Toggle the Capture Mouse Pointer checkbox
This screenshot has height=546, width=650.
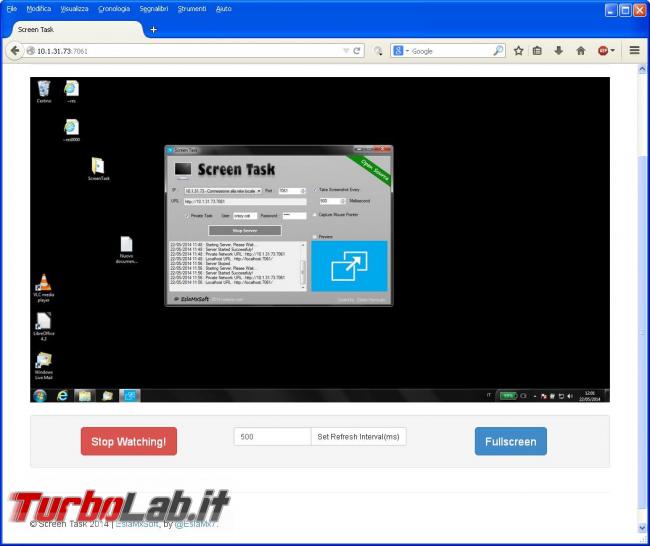[x=315, y=215]
